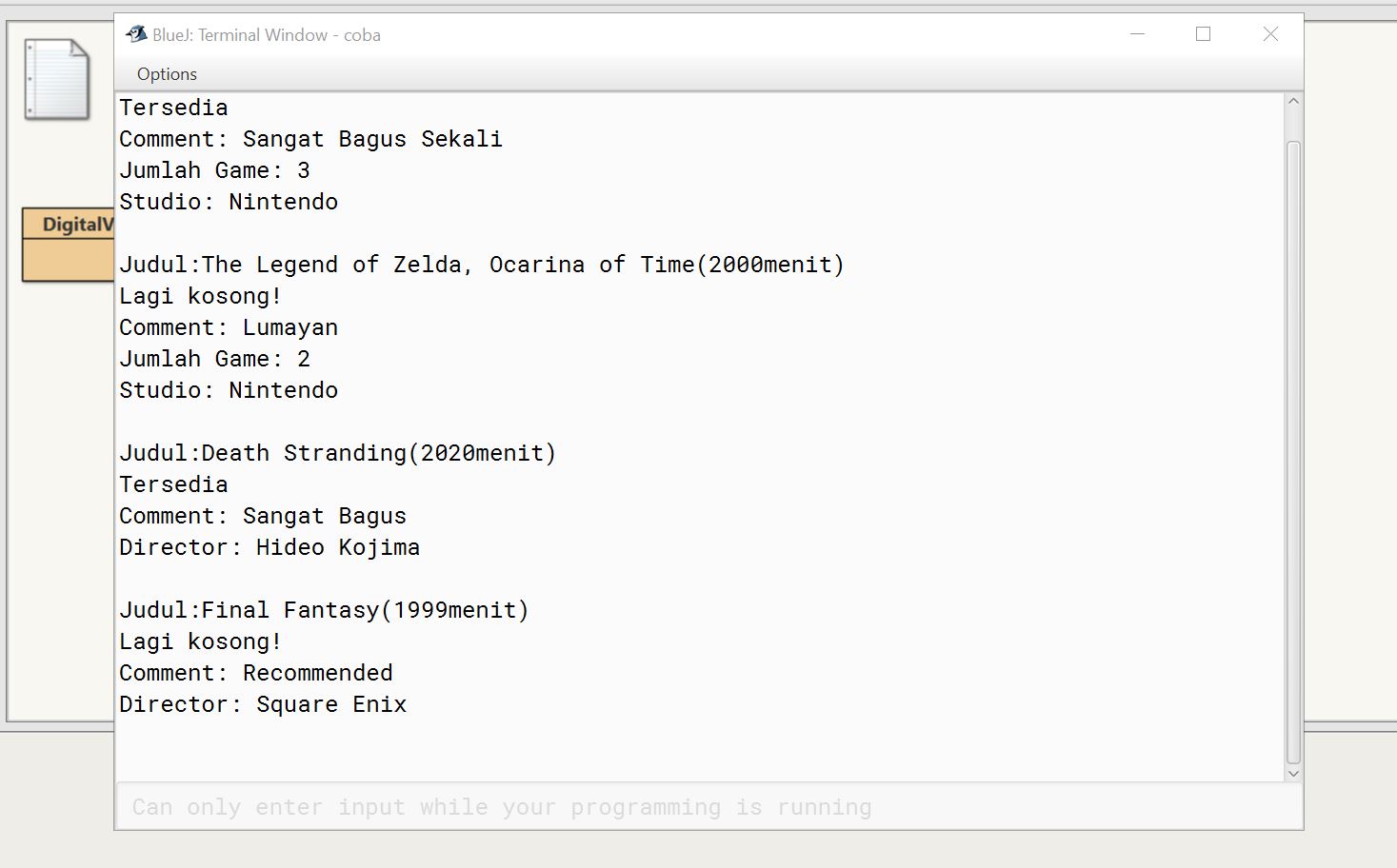Screen dimensions: 1397x868
Task: Click the BlueJ bird icon in title bar
Action: point(136,34)
